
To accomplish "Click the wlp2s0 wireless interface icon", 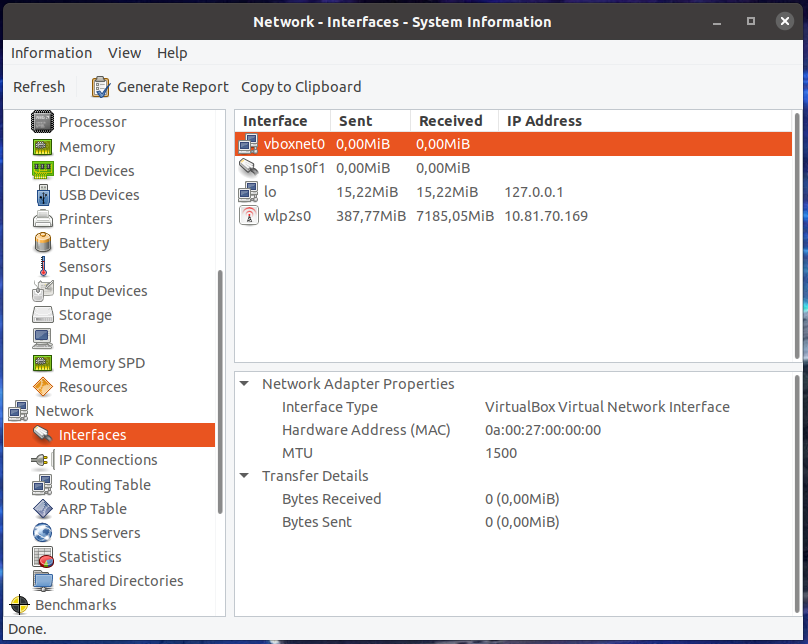I will click(x=248, y=216).
